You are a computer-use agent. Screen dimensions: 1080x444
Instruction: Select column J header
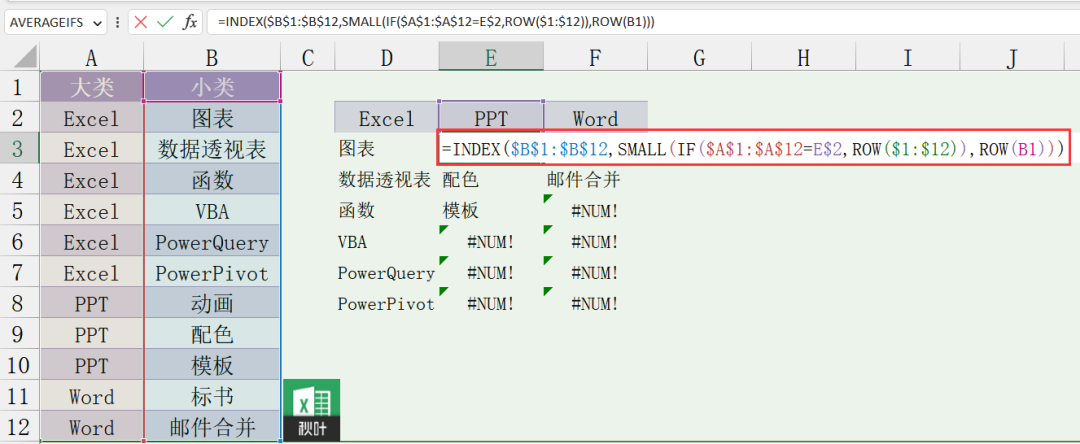pos(1012,57)
